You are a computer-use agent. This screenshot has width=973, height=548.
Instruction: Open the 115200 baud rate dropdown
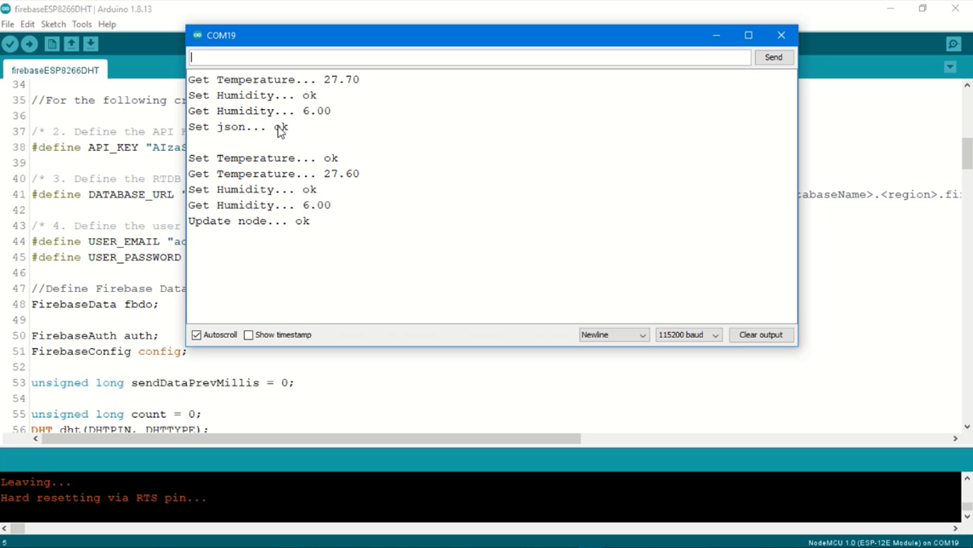(689, 335)
